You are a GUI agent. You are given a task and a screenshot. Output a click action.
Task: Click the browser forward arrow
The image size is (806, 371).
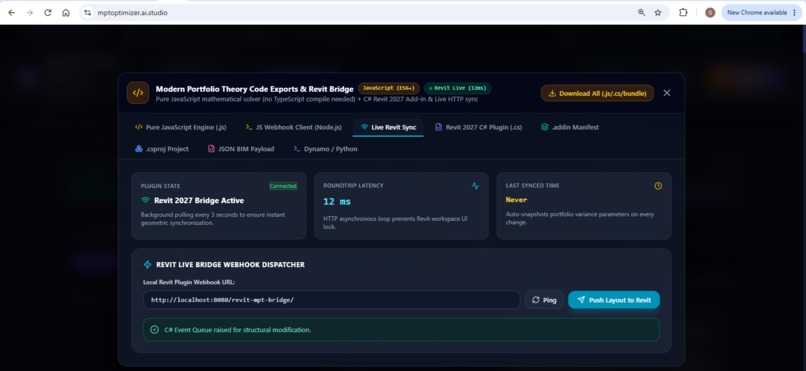29,12
